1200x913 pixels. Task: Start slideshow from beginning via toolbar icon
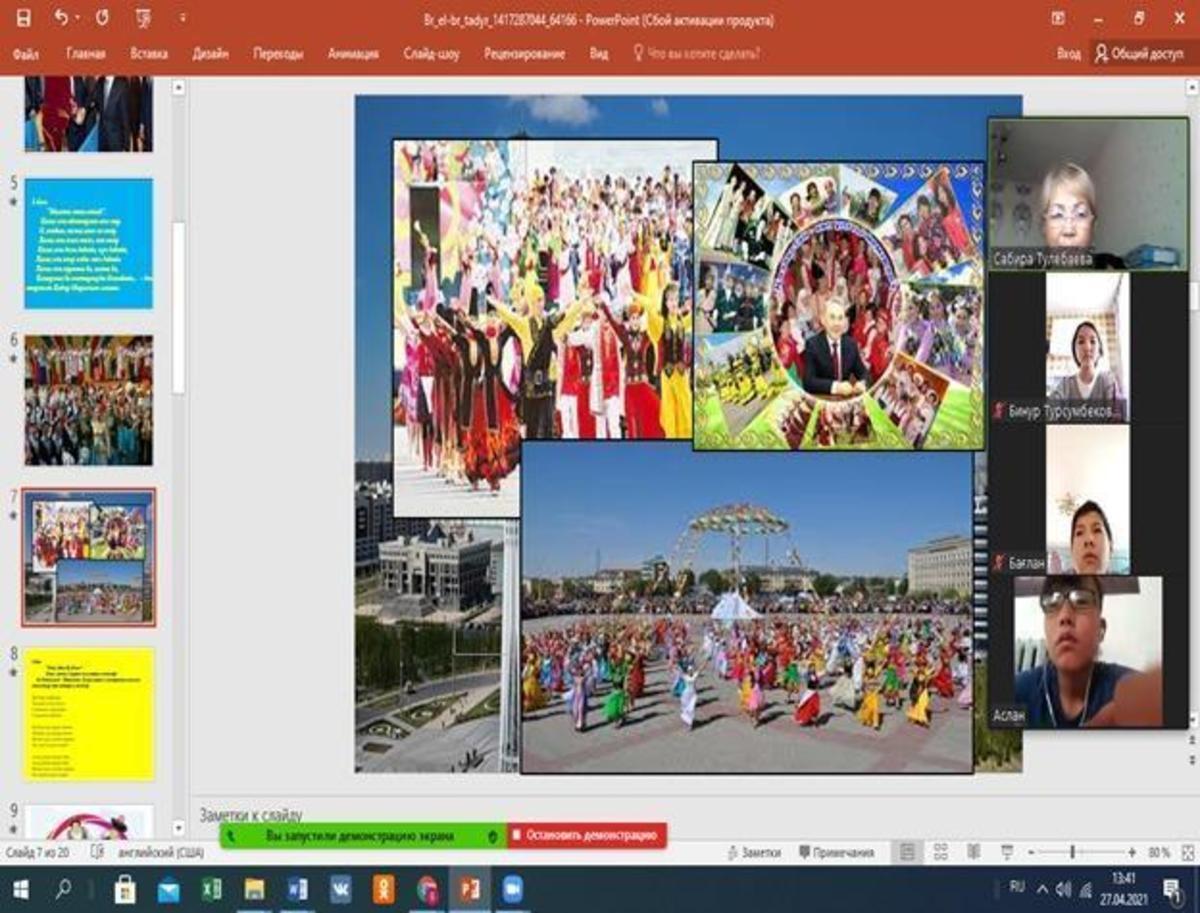pyautogui.click(x=144, y=18)
